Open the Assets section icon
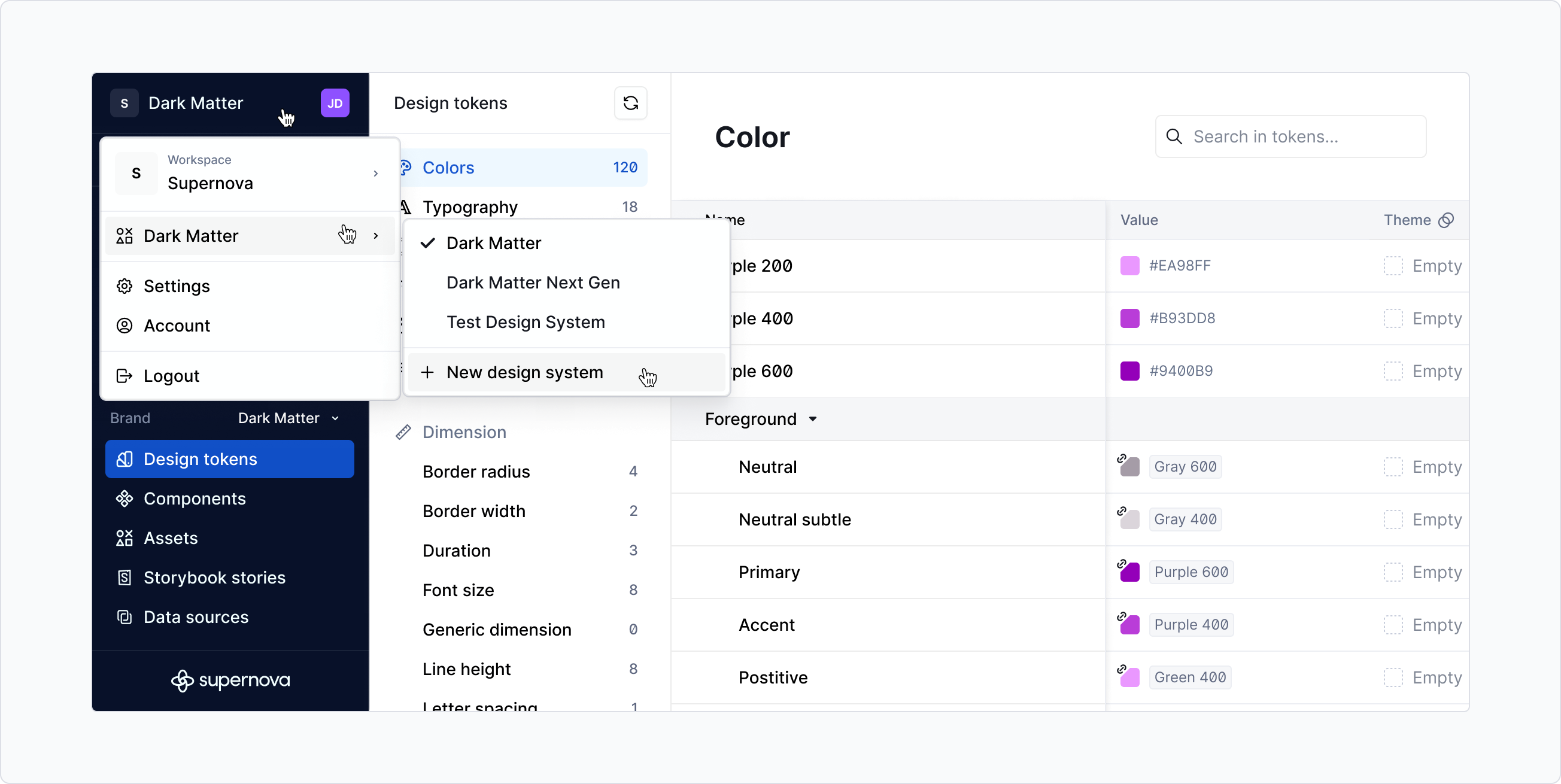The width and height of the screenshot is (1561, 784). 125,538
